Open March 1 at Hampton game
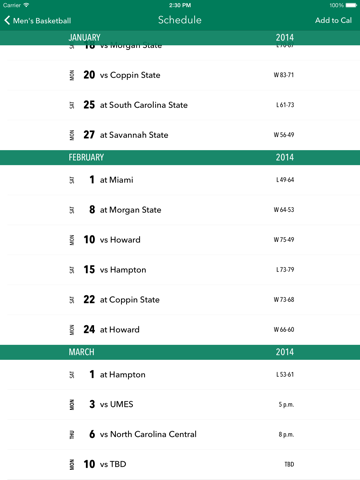Viewport: 360px width, 480px height. [180, 375]
